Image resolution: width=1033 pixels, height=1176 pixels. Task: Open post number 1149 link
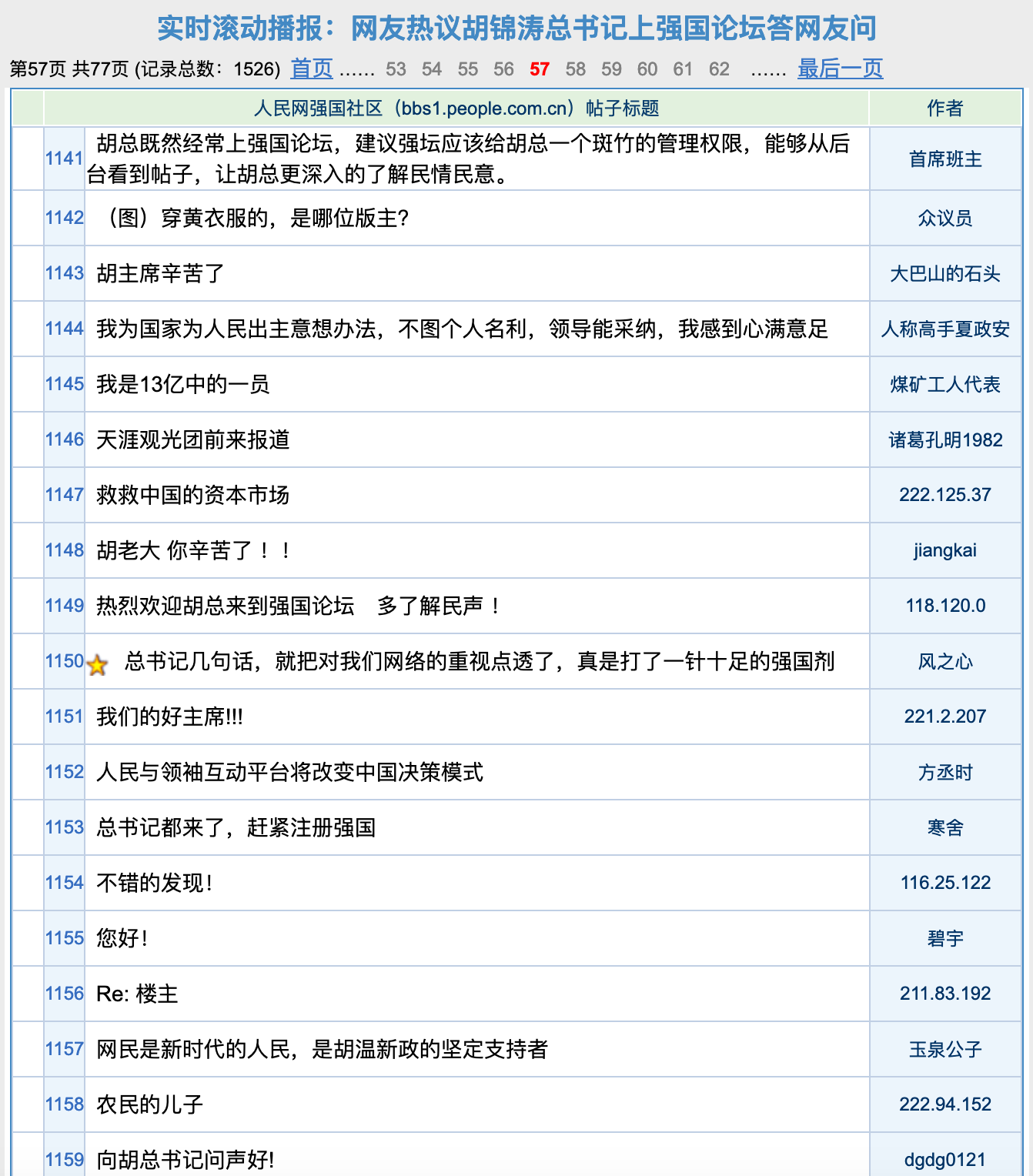64,606
